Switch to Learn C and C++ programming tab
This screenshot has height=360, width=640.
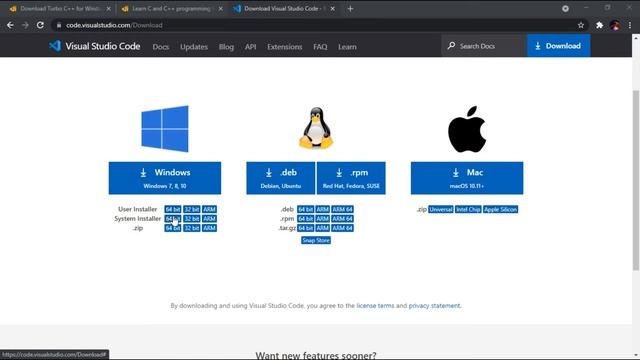pos(172,9)
